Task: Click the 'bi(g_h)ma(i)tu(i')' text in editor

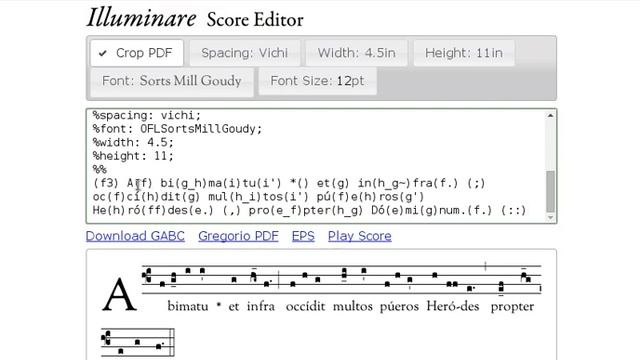Action: click(x=221, y=183)
